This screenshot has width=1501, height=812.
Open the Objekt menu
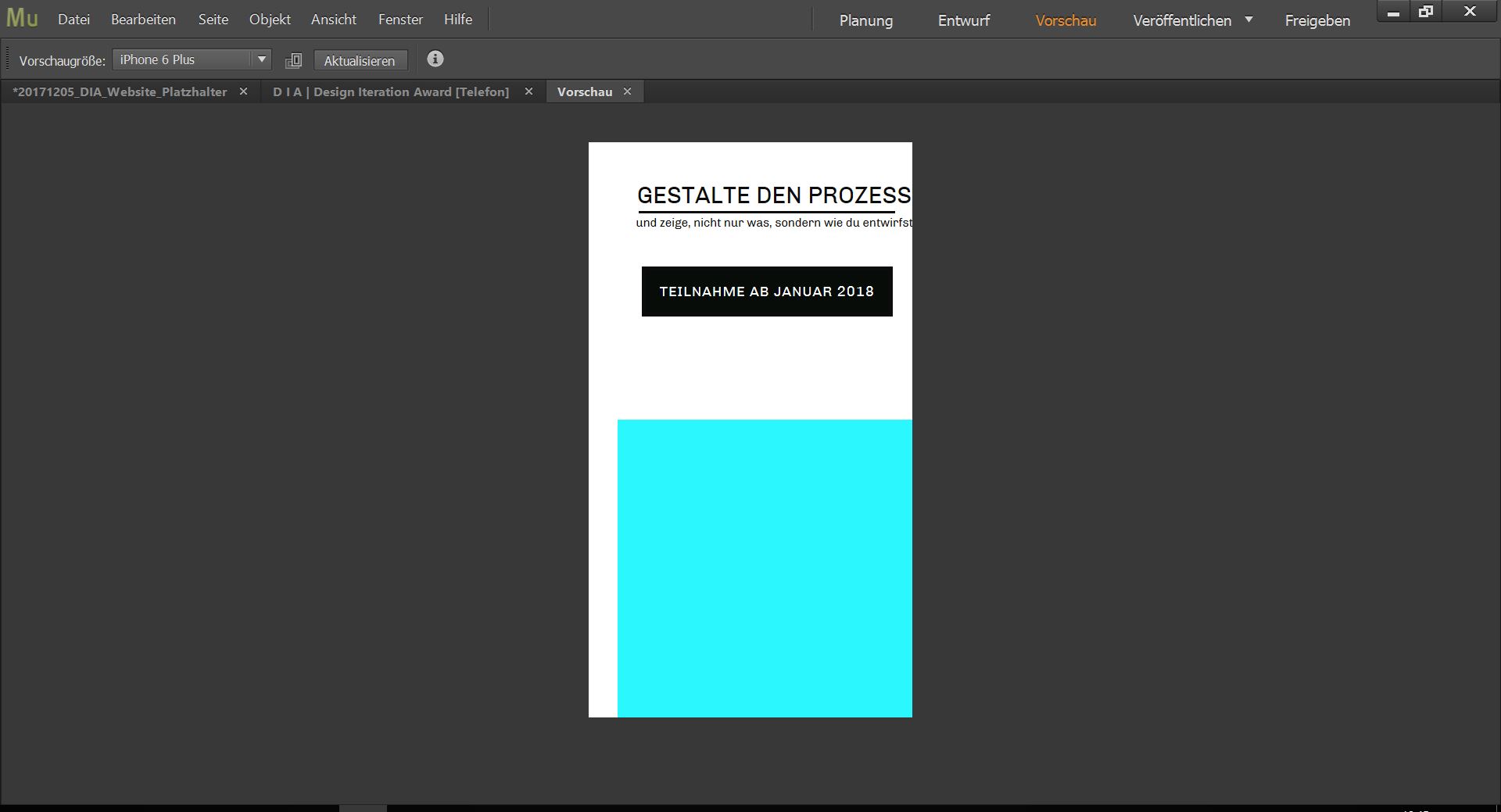270,20
